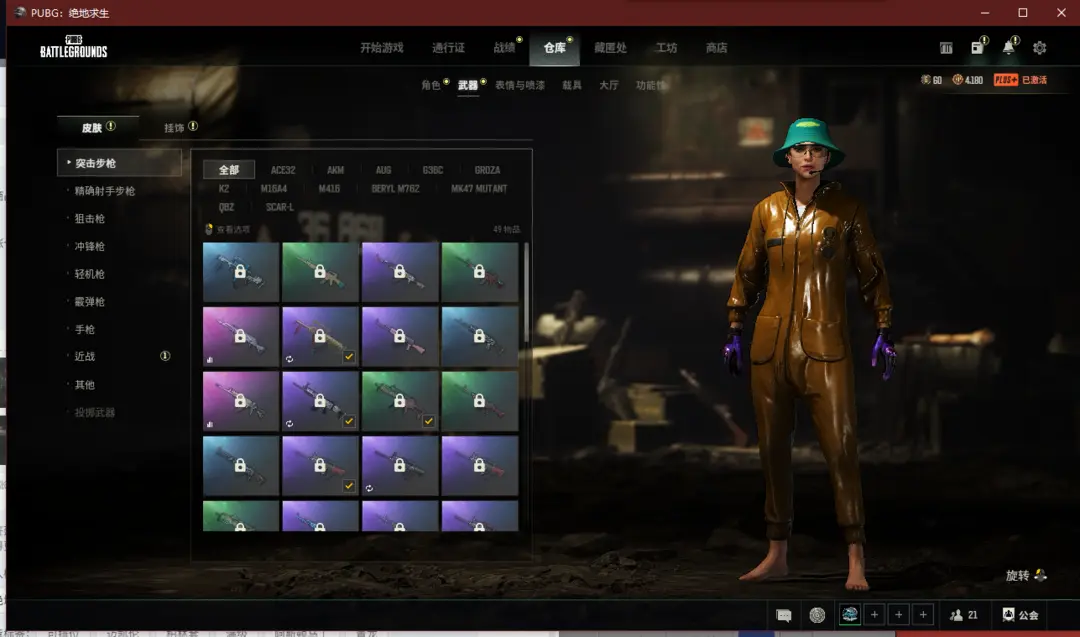Screen dimensions: 1080x637
Task: Select the 冲锋枪 category
Action: pyautogui.click(x=90, y=246)
